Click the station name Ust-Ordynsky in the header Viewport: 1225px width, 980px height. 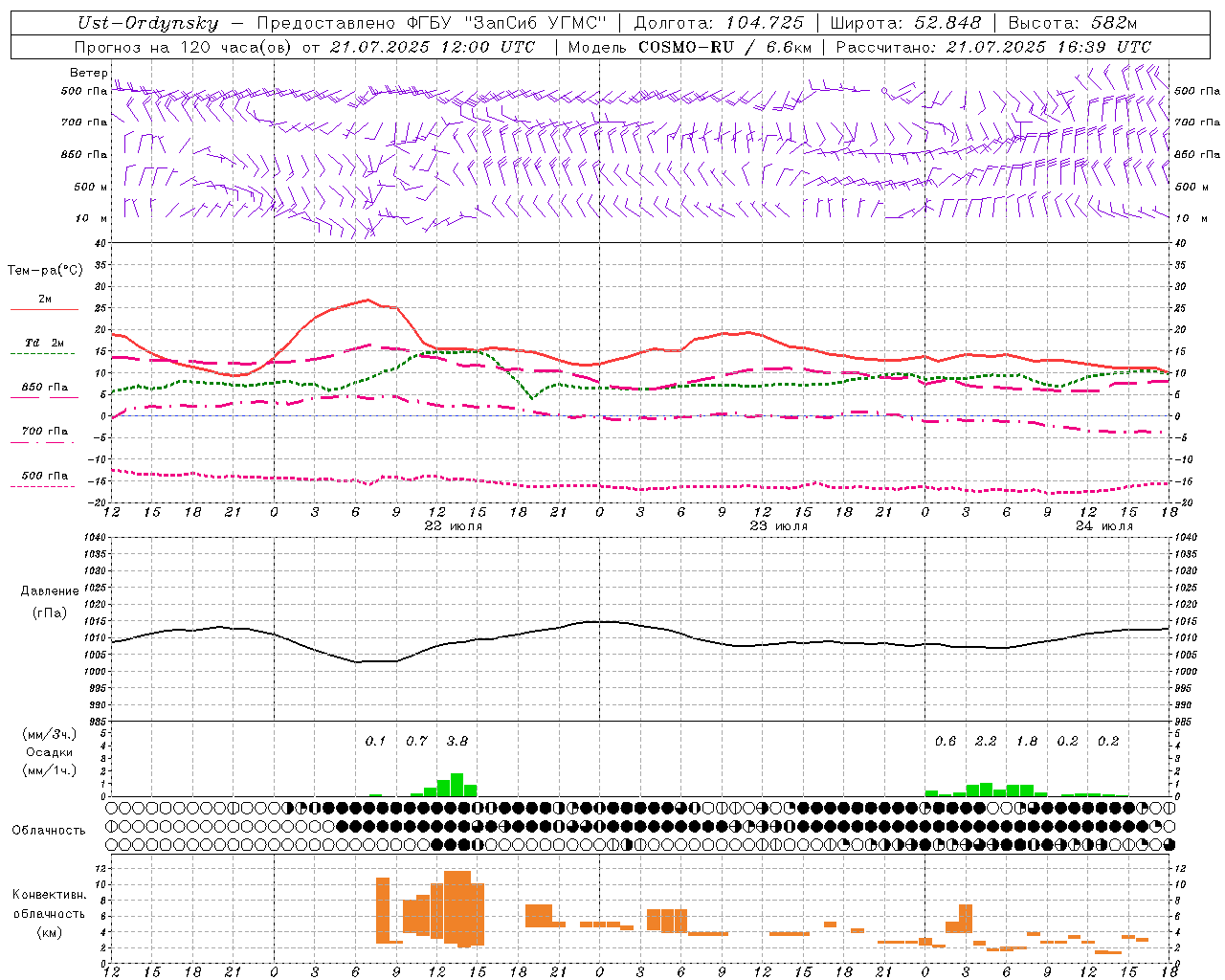click(148, 23)
